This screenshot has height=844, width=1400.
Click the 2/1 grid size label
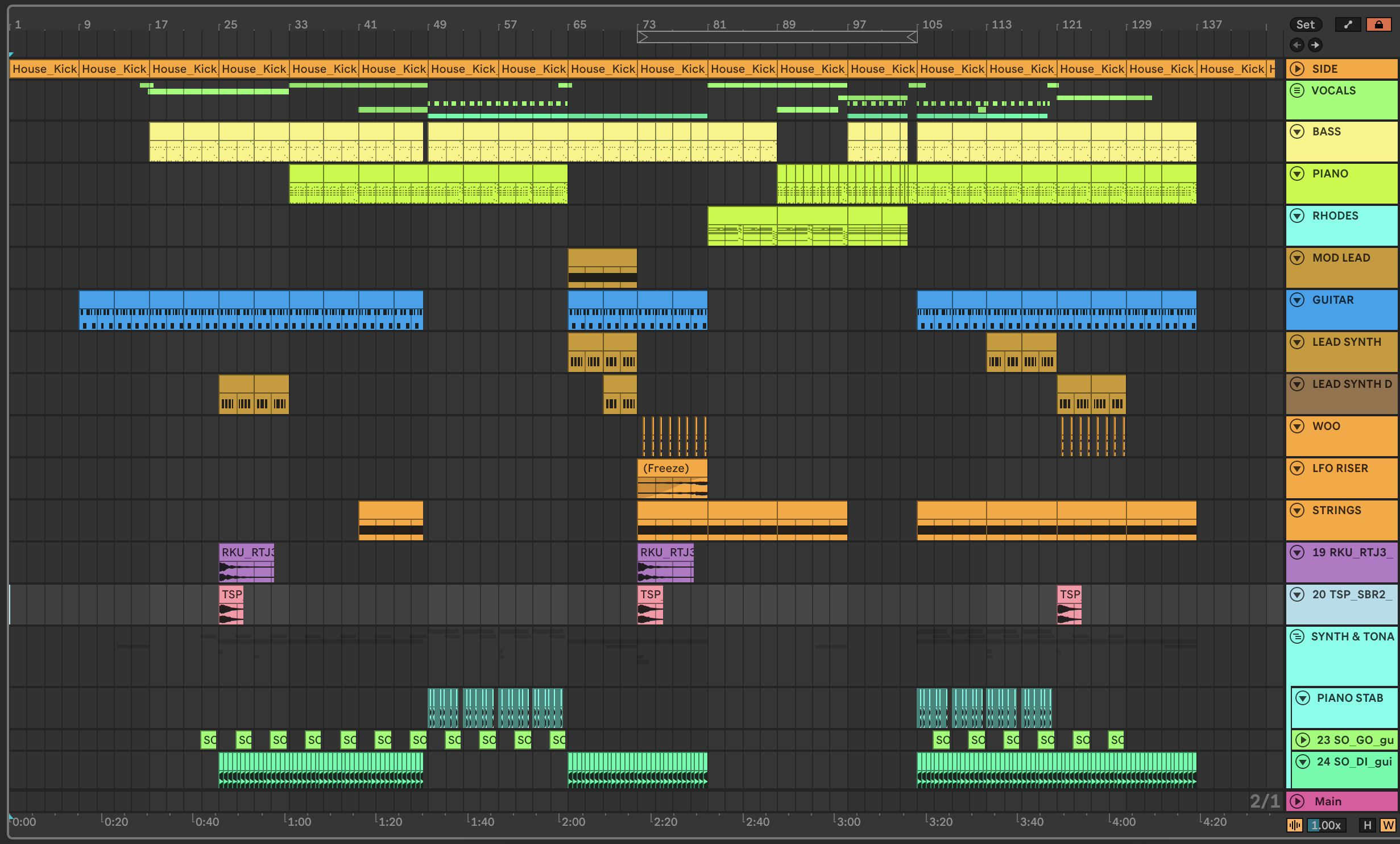point(1265,801)
